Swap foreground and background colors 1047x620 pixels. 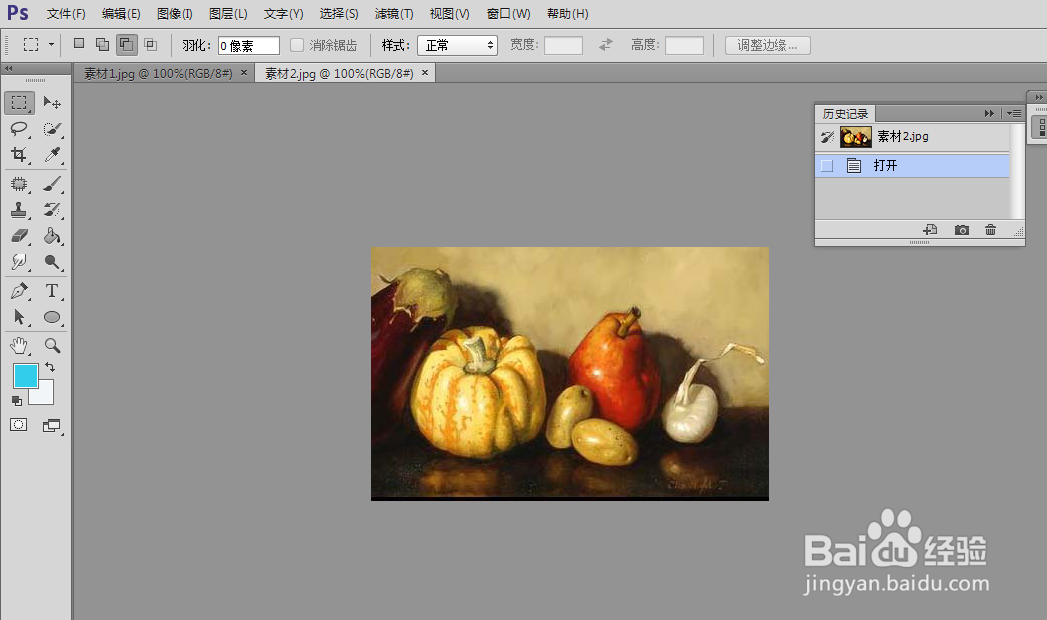(50, 367)
